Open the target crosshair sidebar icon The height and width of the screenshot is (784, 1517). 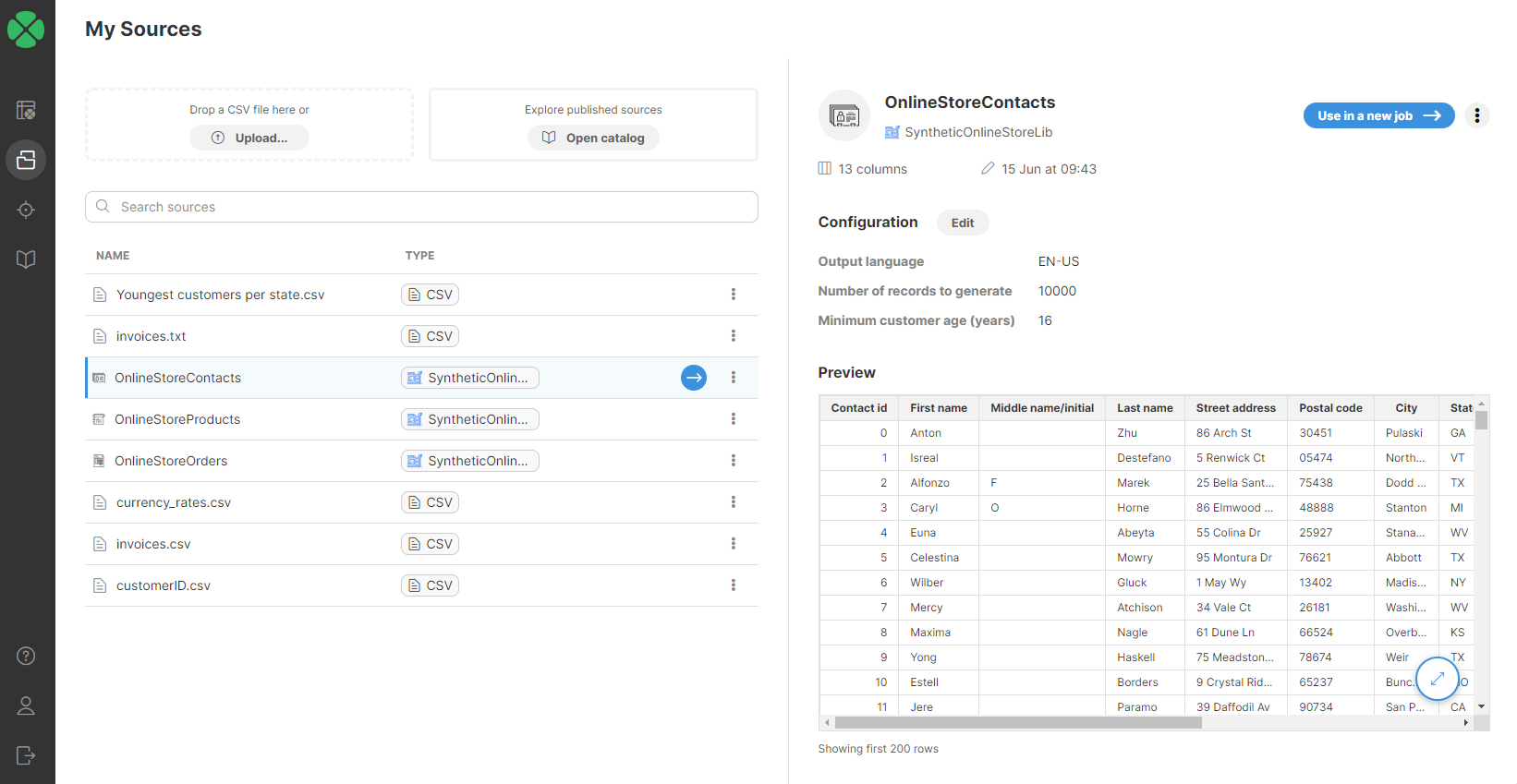(x=26, y=210)
